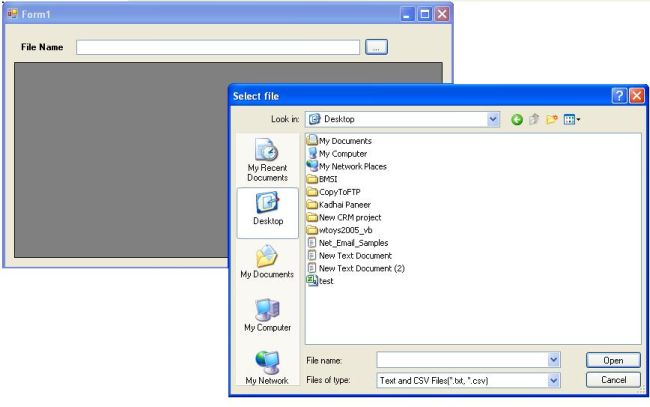Screen dimensions: 650x407
Task: Select the Net_Email_Samples text file
Action: click(x=348, y=243)
